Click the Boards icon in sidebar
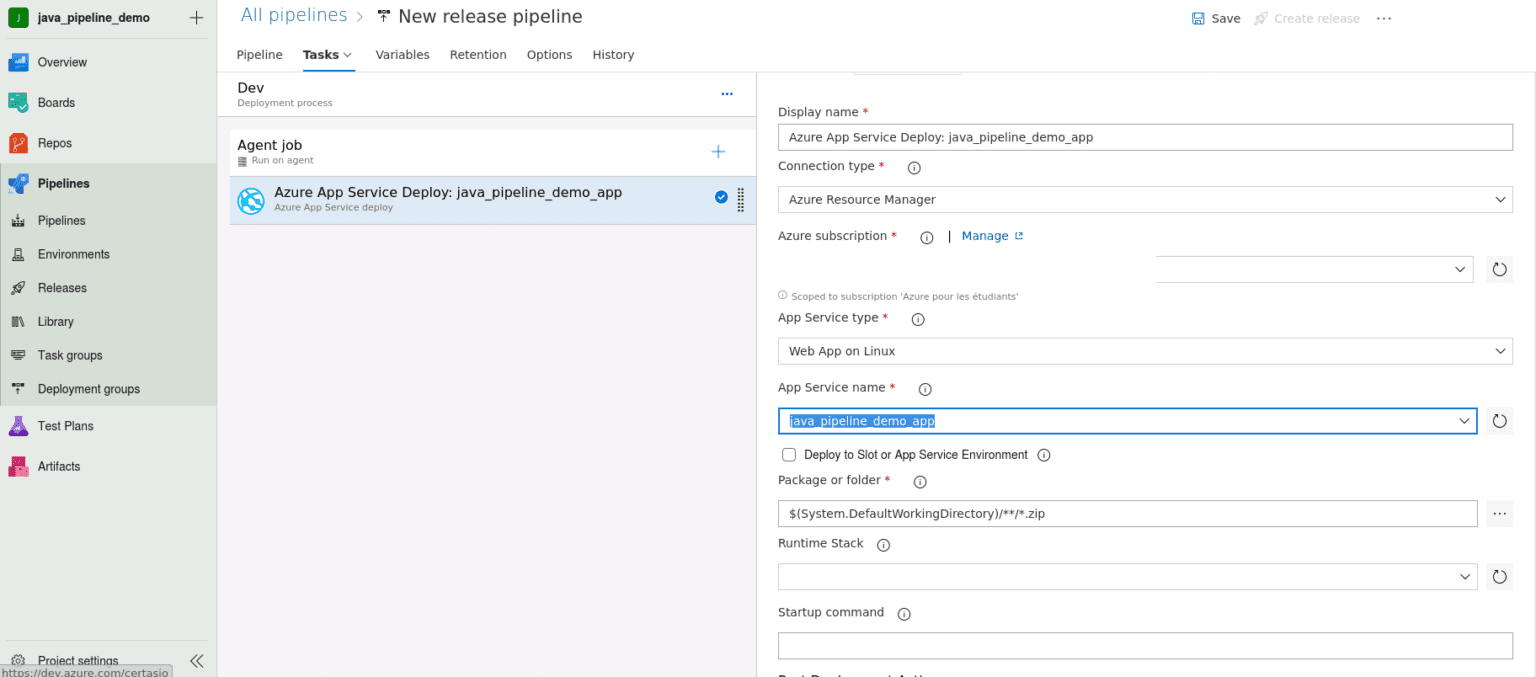1536x677 pixels. pyautogui.click(x=18, y=103)
